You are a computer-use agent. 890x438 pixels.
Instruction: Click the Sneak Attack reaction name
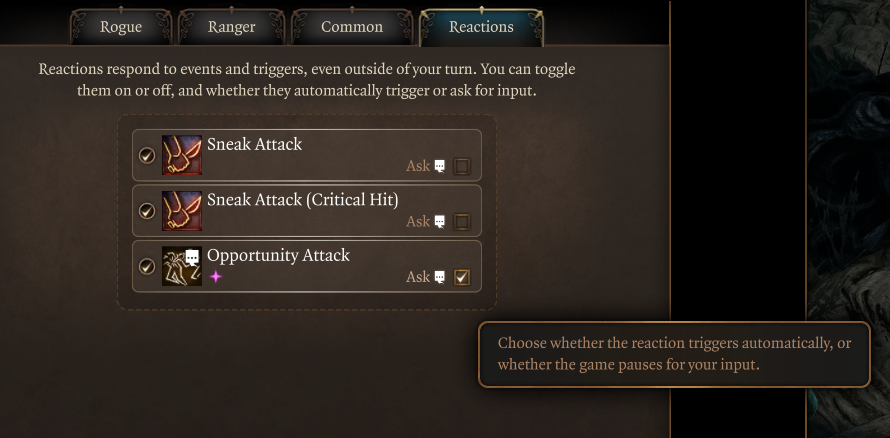tap(254, 144)
